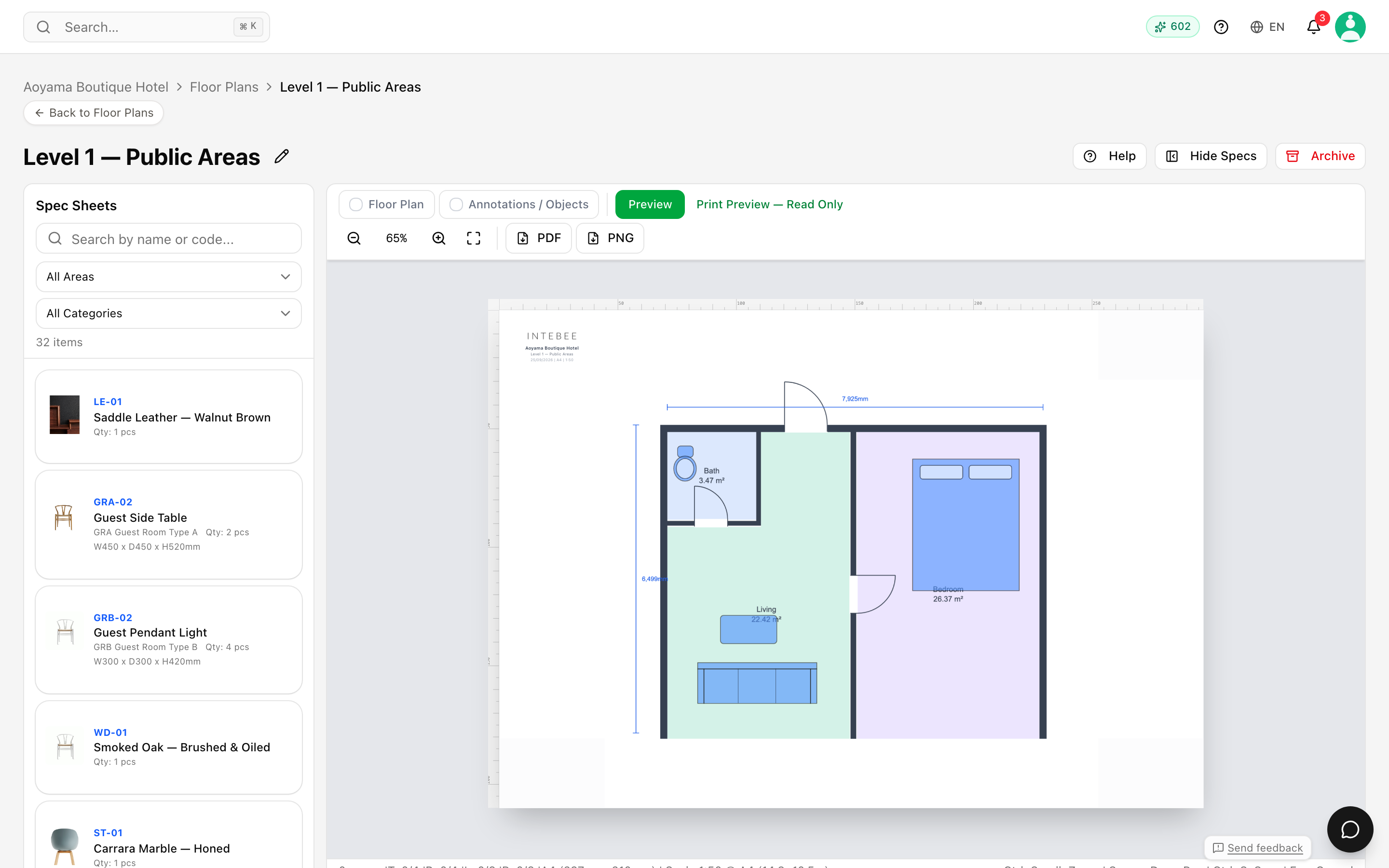This screenshot has height=868, width=1389.
Task: Select the Annotations / Objects radio option
Action: [519, 204]
